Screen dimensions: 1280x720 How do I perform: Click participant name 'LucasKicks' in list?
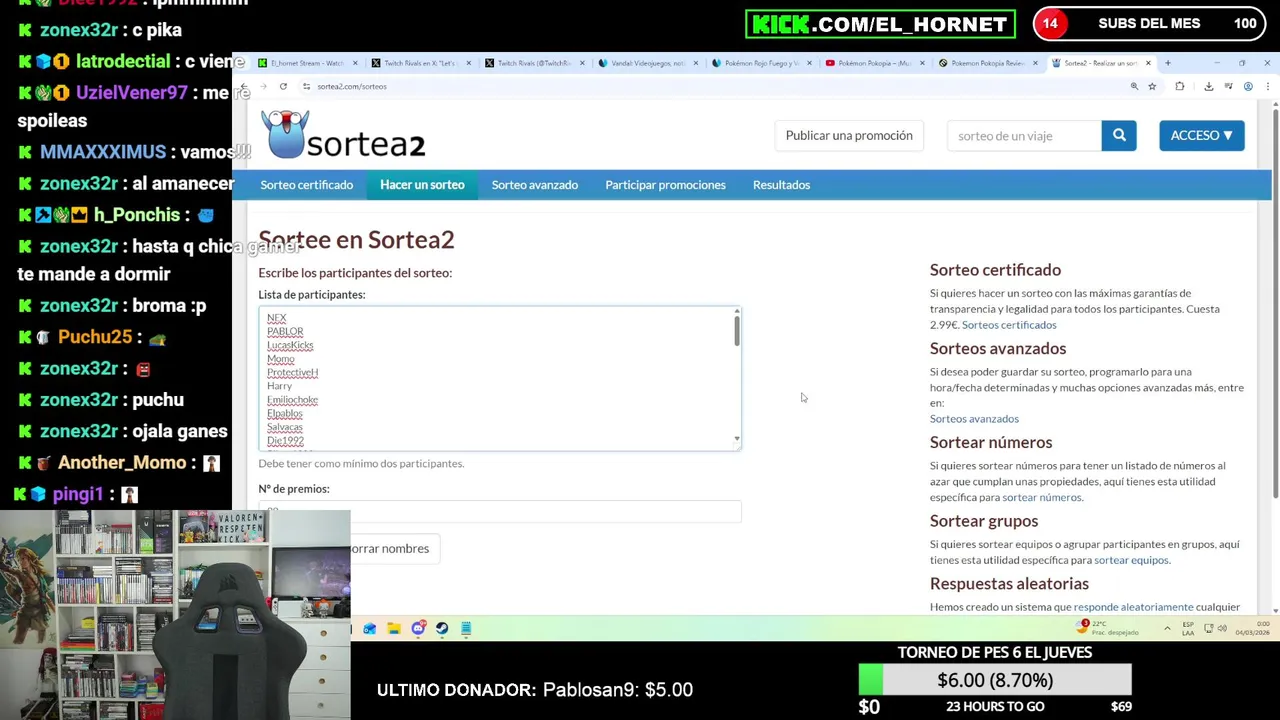[290, 345]
